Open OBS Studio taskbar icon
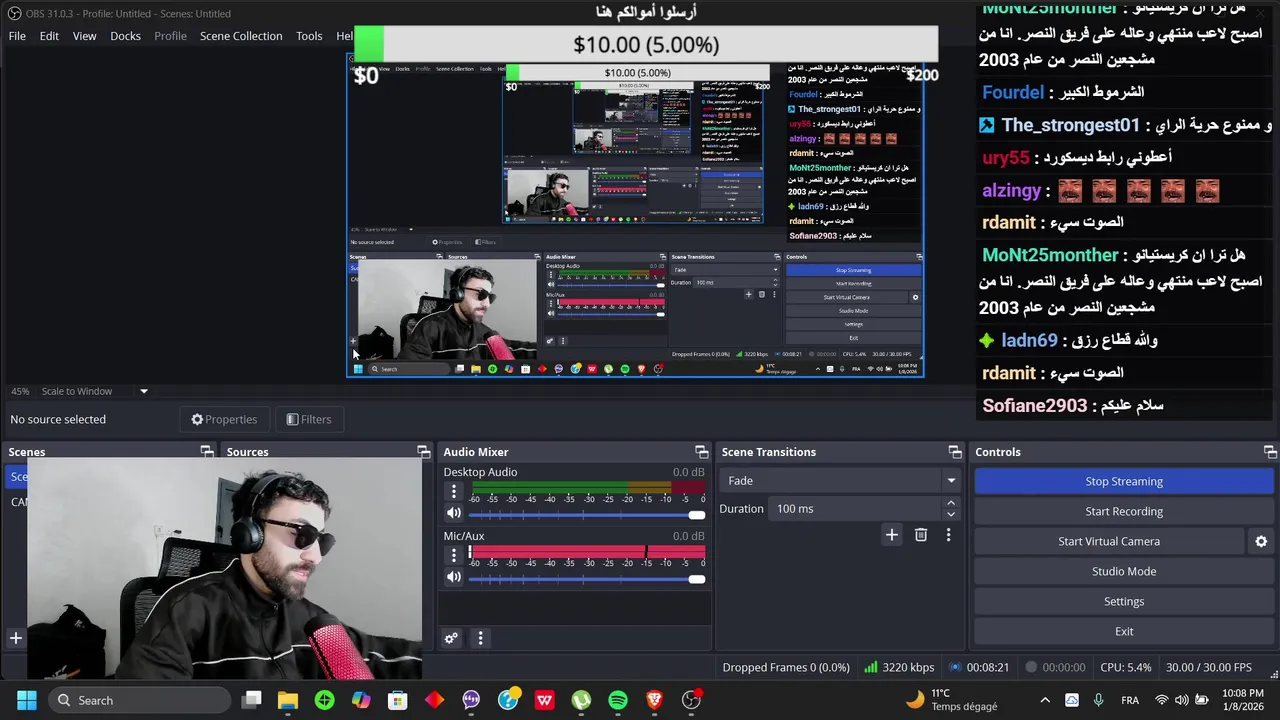The image size is (1280, 720). pyautogui.click(x=691, y=700)
